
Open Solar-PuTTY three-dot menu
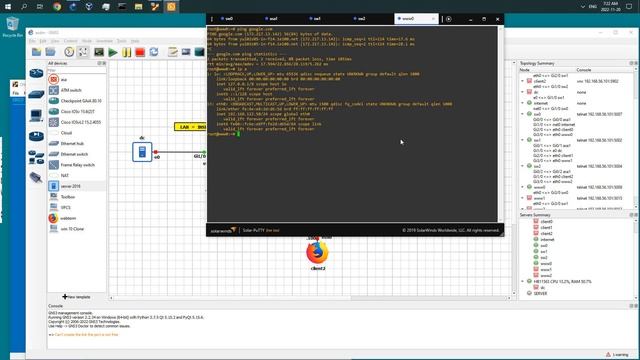click(211, 19)
